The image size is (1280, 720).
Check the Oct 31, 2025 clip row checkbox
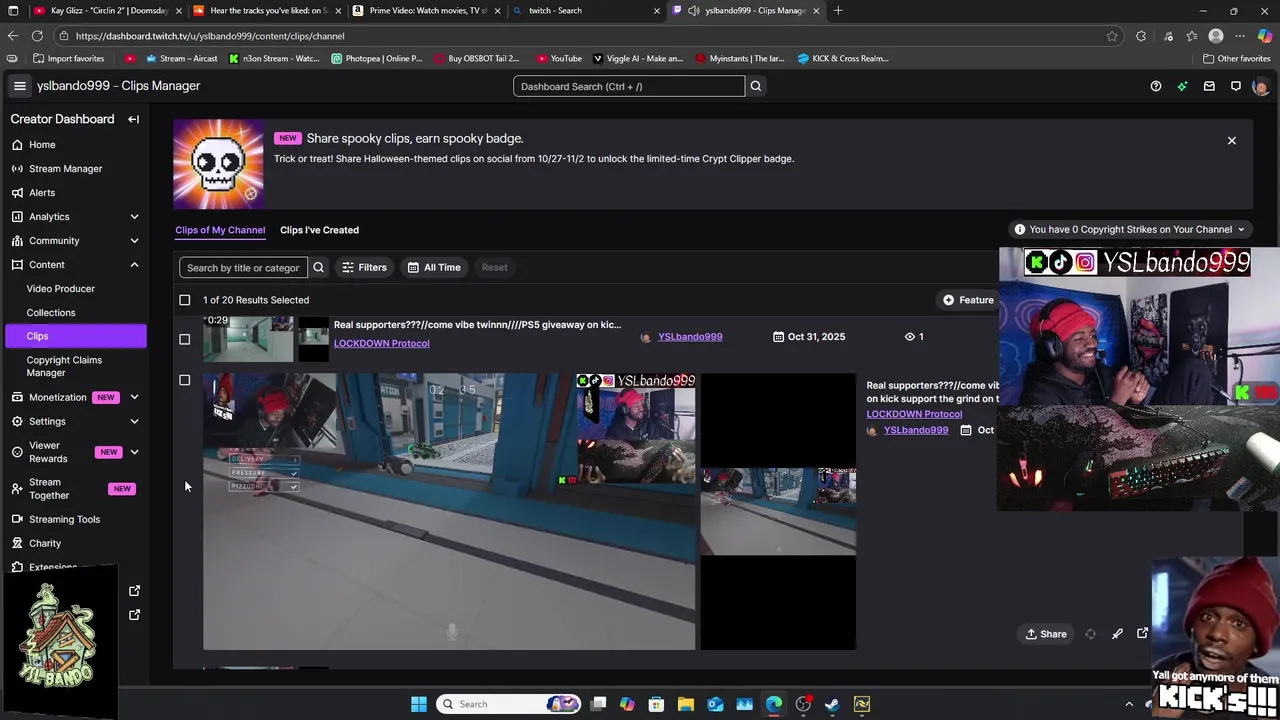tap(184, 339)
